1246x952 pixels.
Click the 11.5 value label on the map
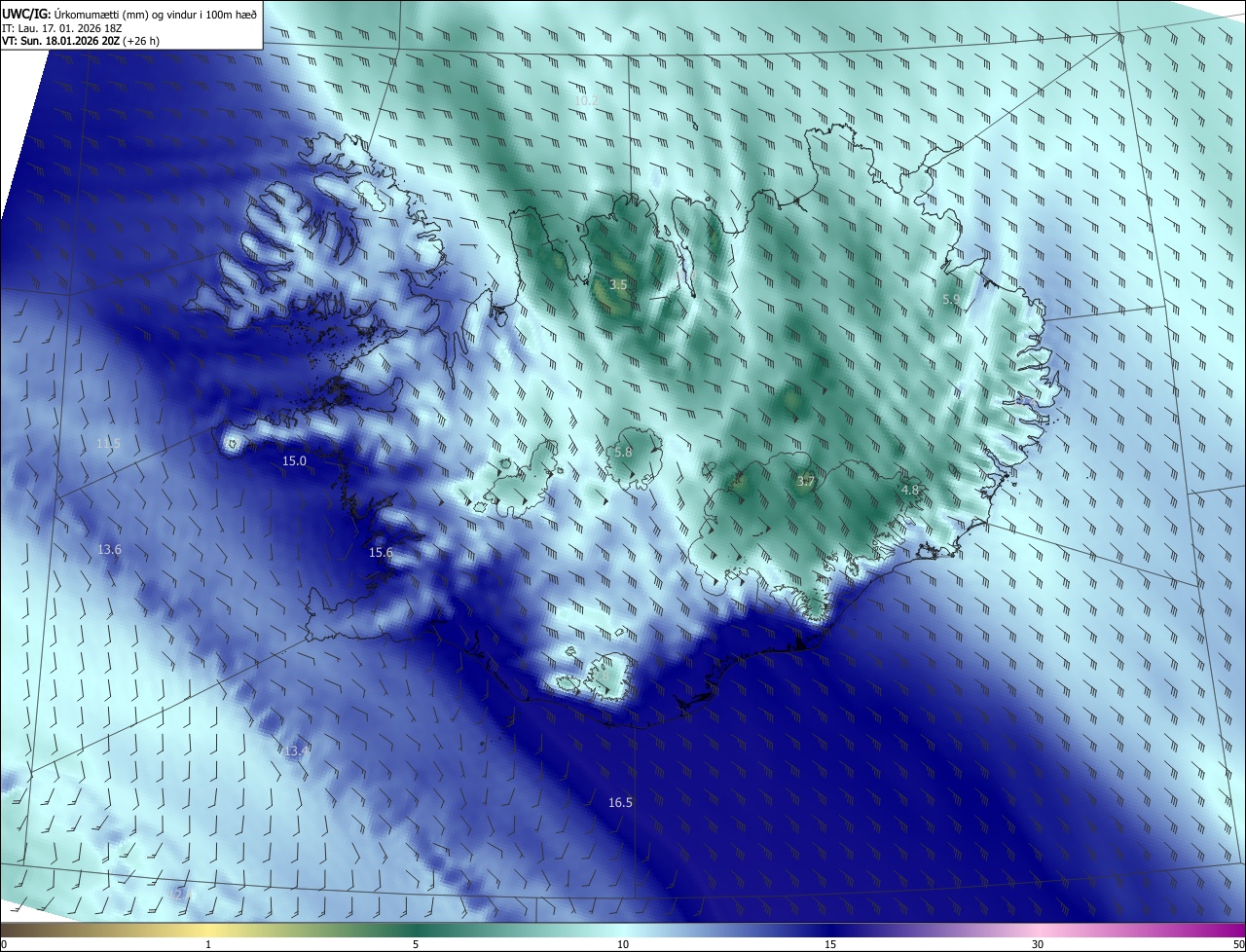coord(109,443)
